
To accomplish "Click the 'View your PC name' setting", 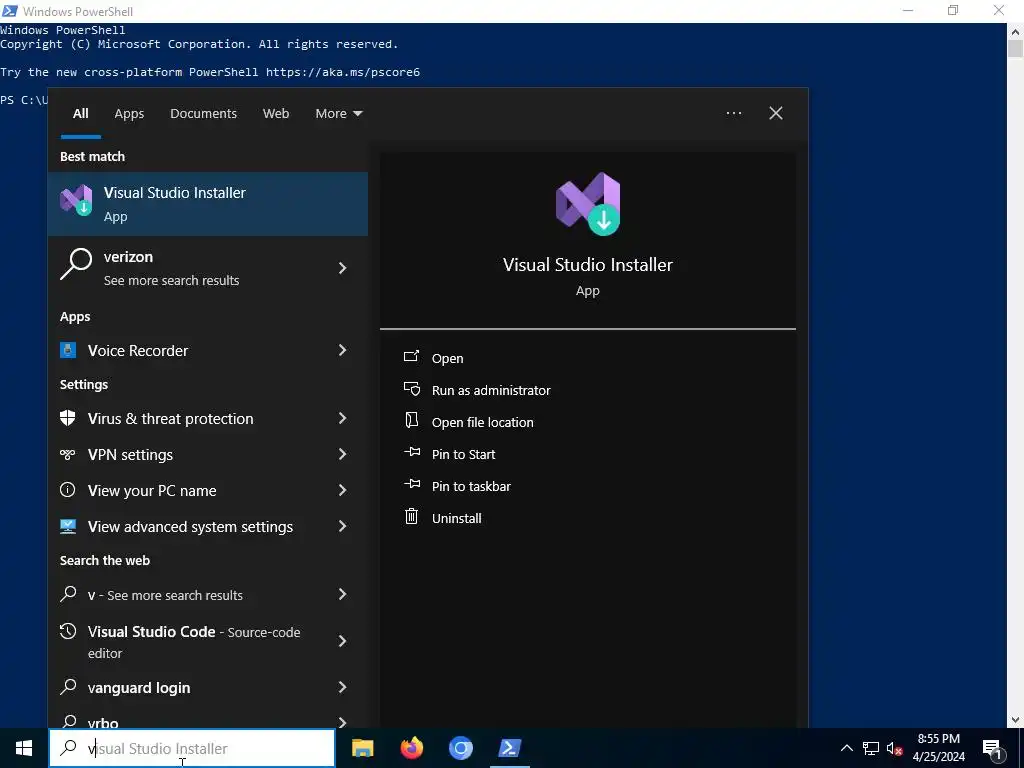I will [152, 490].
